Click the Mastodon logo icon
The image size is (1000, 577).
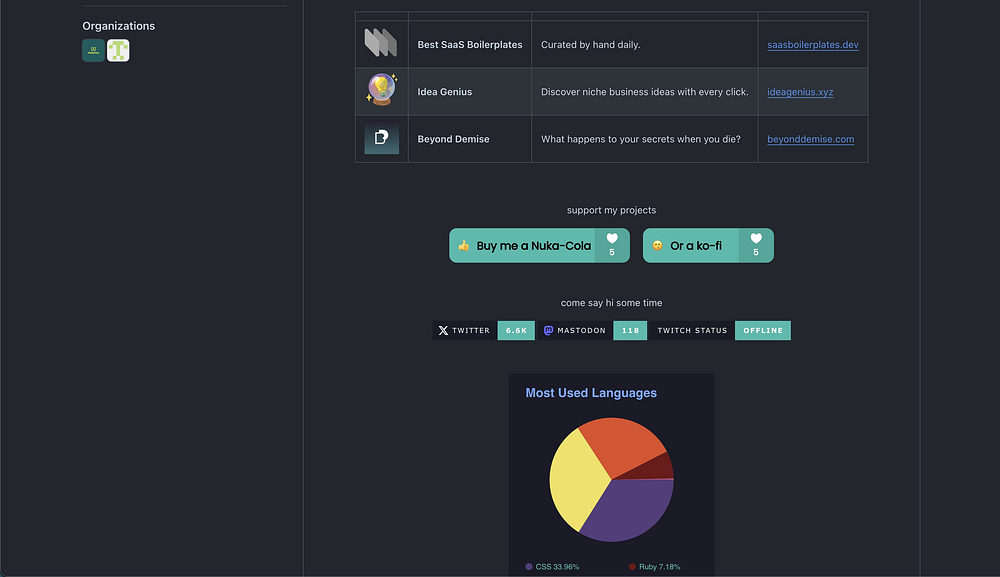[548, 330]
